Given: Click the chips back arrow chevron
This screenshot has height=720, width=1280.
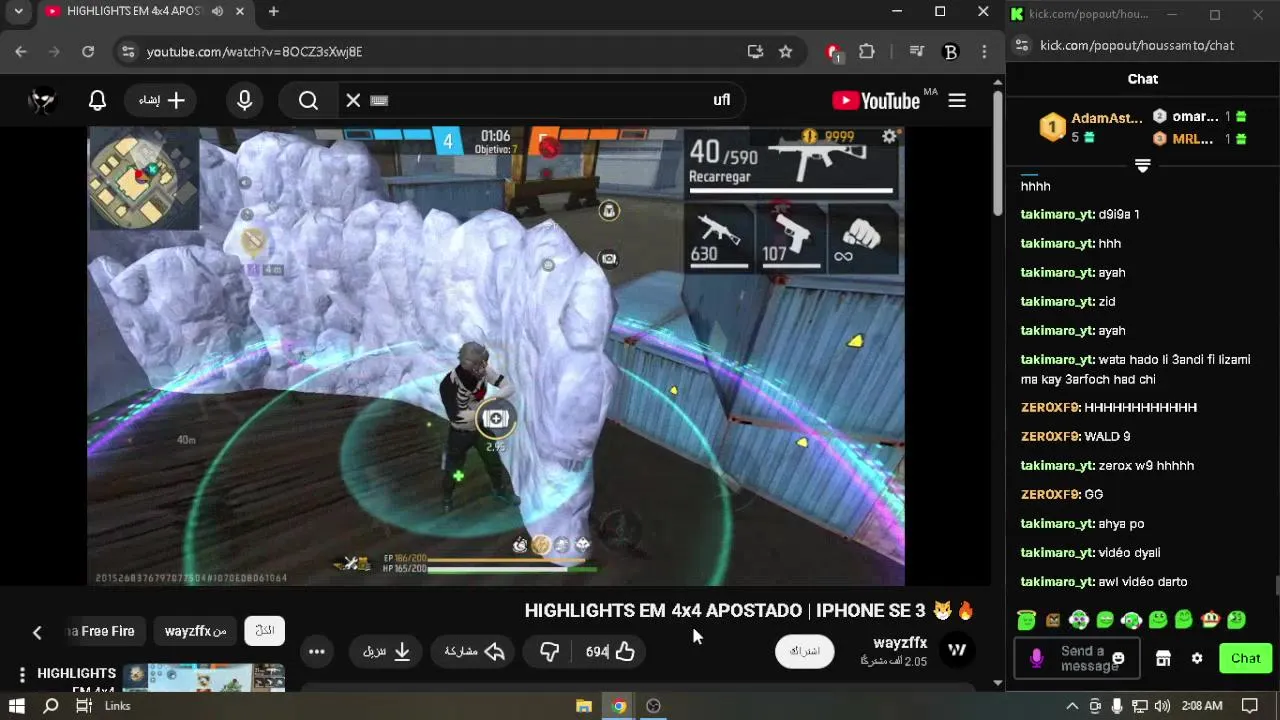Looking at the screenshot, I should pyautogui.click(x=37, y=632).
